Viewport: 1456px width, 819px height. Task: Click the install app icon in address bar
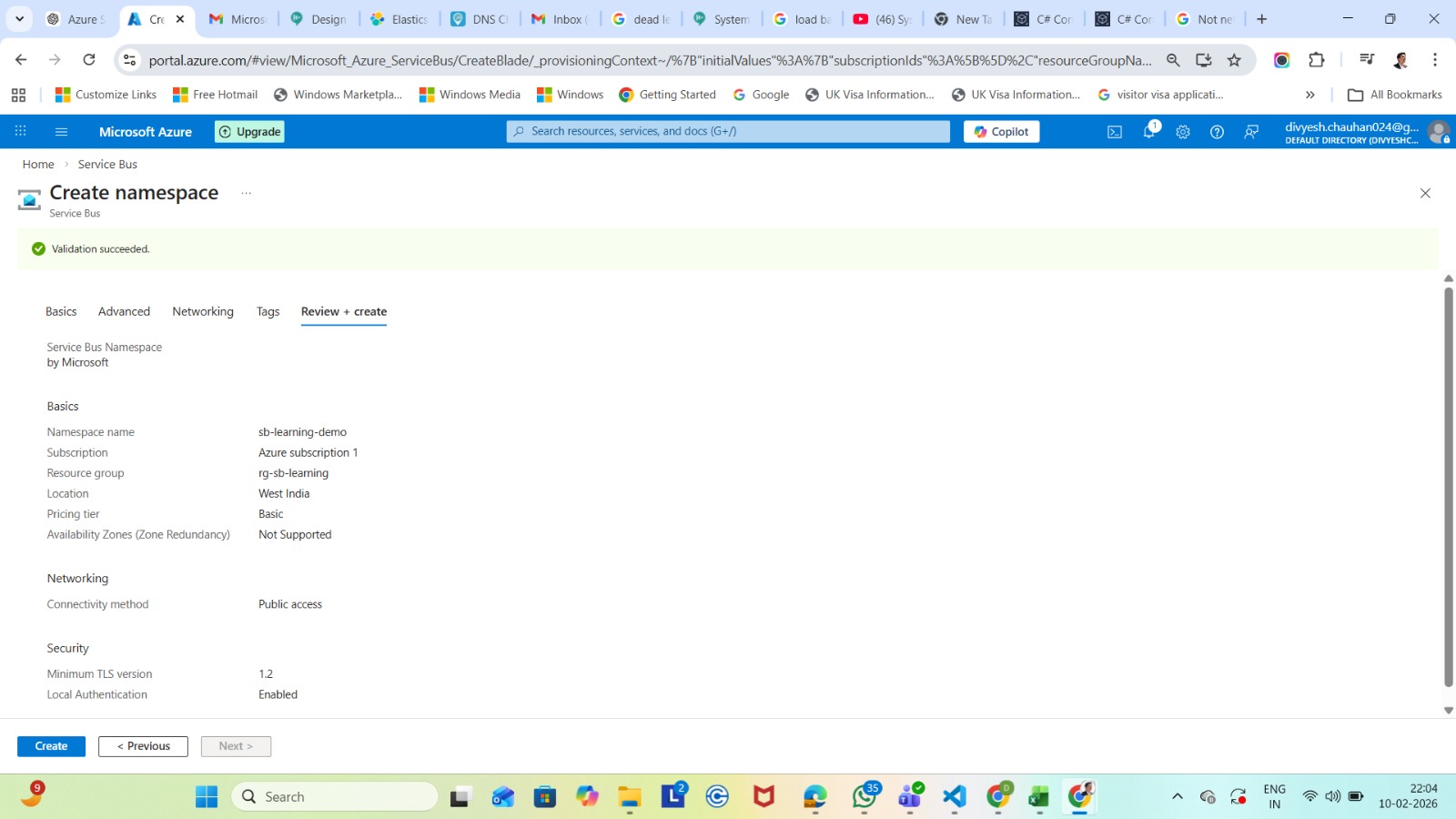pos(1203,60)
